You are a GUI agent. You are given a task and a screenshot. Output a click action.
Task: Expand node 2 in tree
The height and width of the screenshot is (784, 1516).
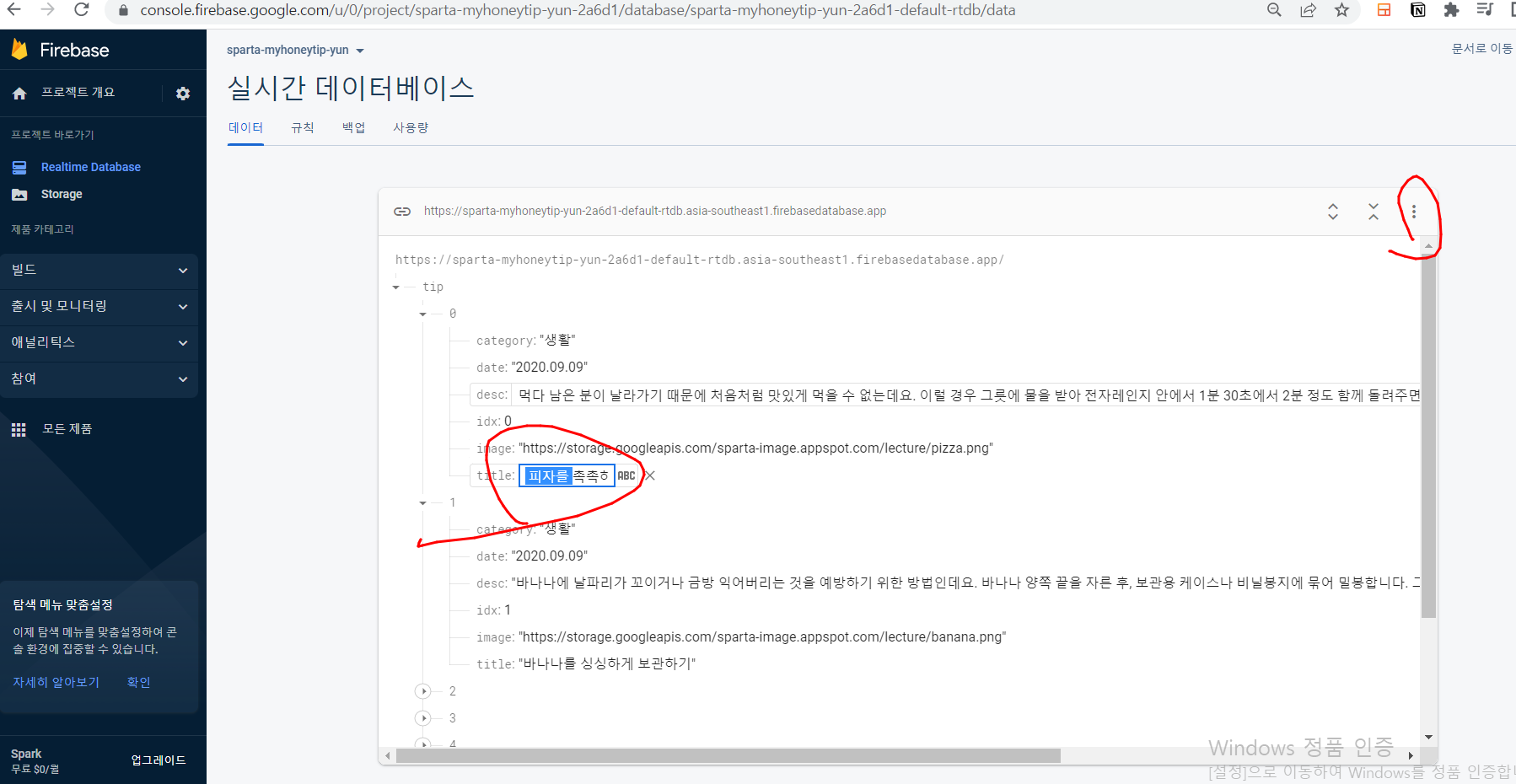(x=423, y=691)
